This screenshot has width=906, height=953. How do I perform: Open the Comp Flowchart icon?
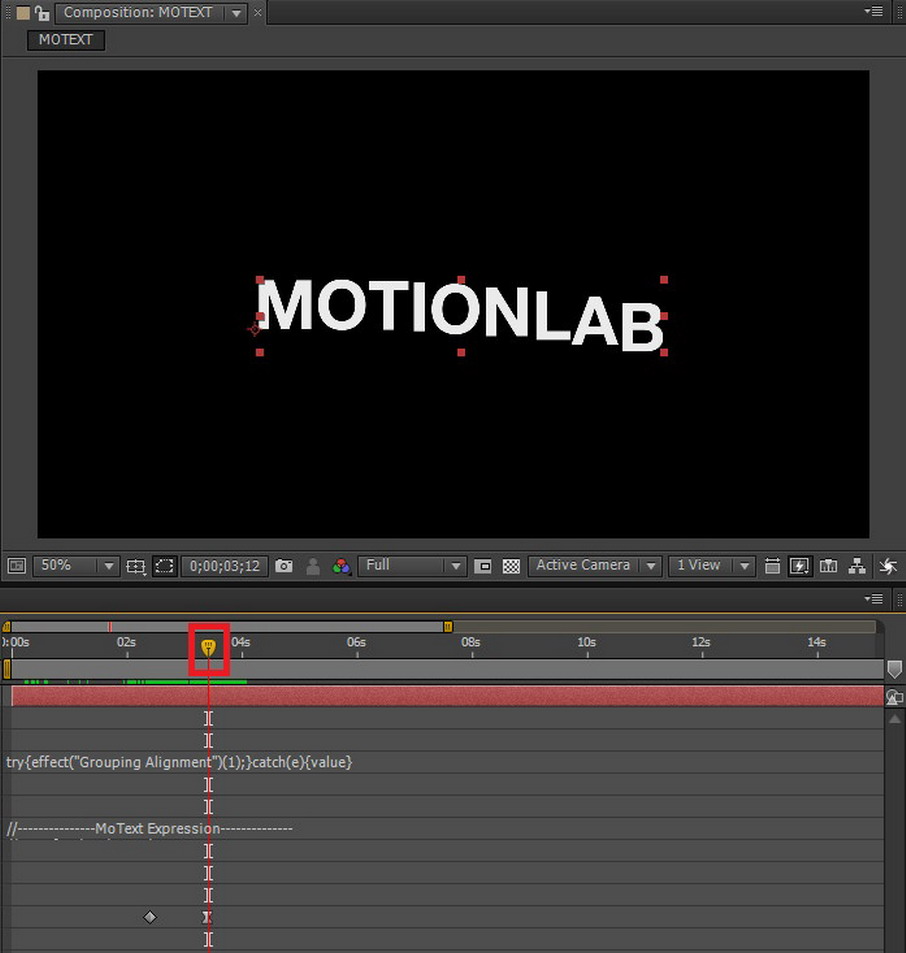click(857, 566)
